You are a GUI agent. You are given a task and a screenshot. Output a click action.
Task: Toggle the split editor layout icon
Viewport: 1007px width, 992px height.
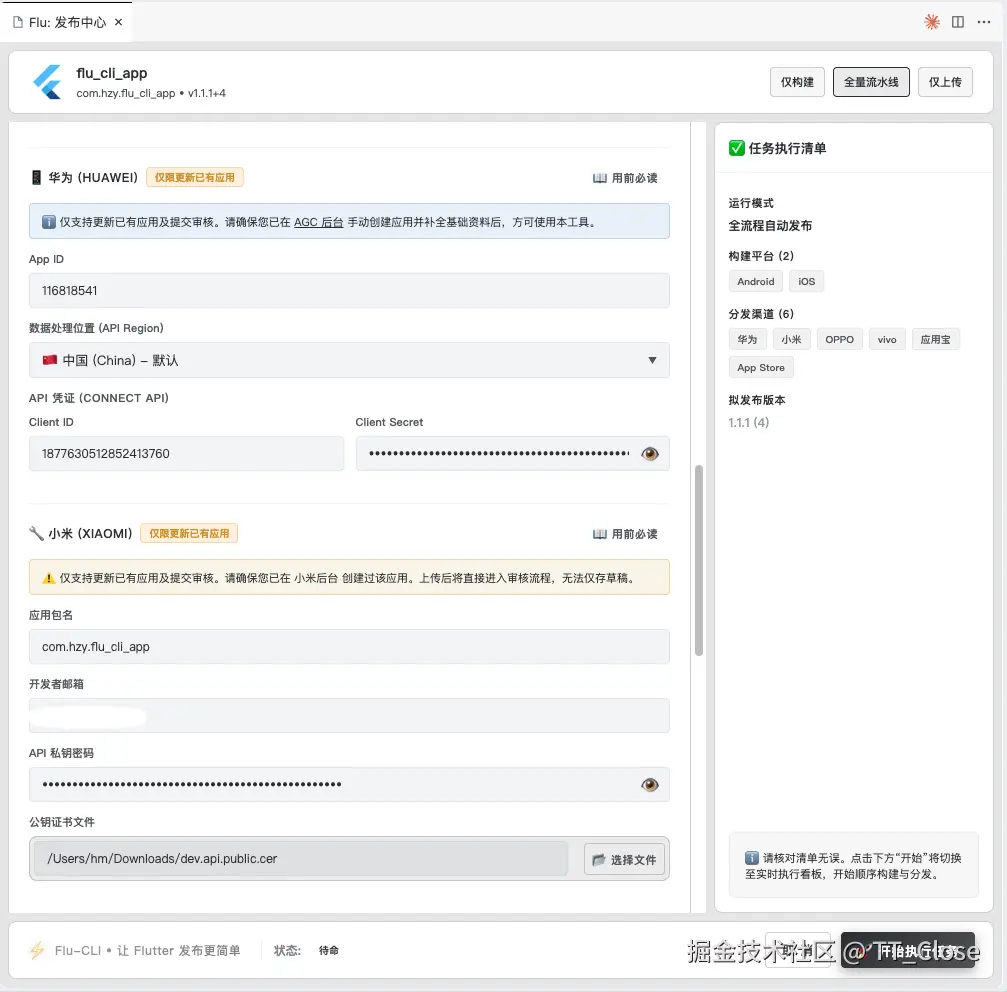tap(958, 22)
